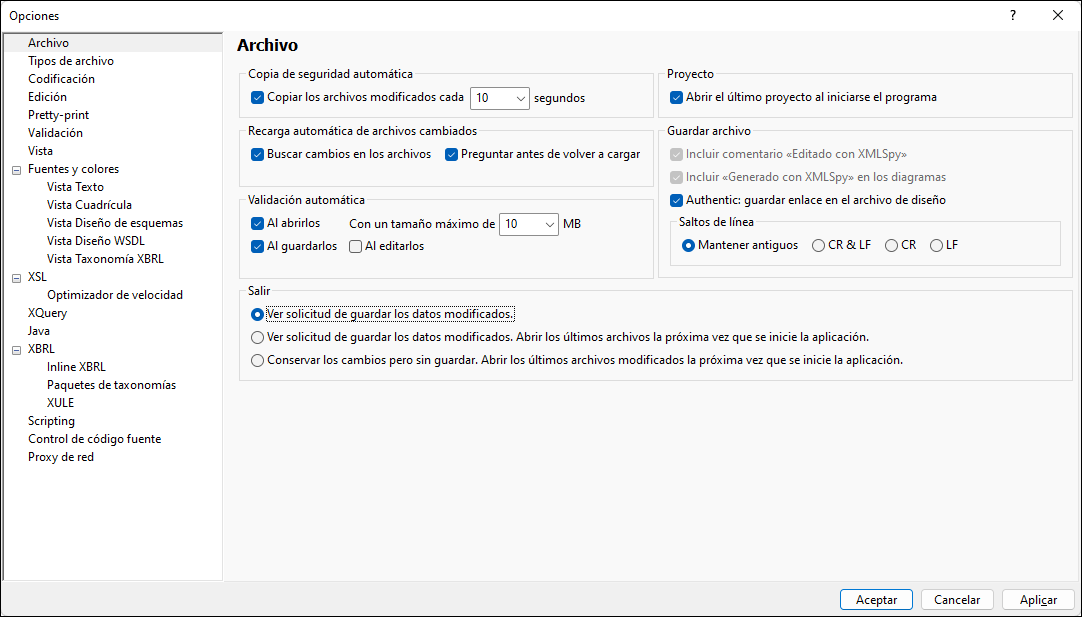1082x617 pixels.
Task: Click the Cancelar button
Action: point(957,600)
